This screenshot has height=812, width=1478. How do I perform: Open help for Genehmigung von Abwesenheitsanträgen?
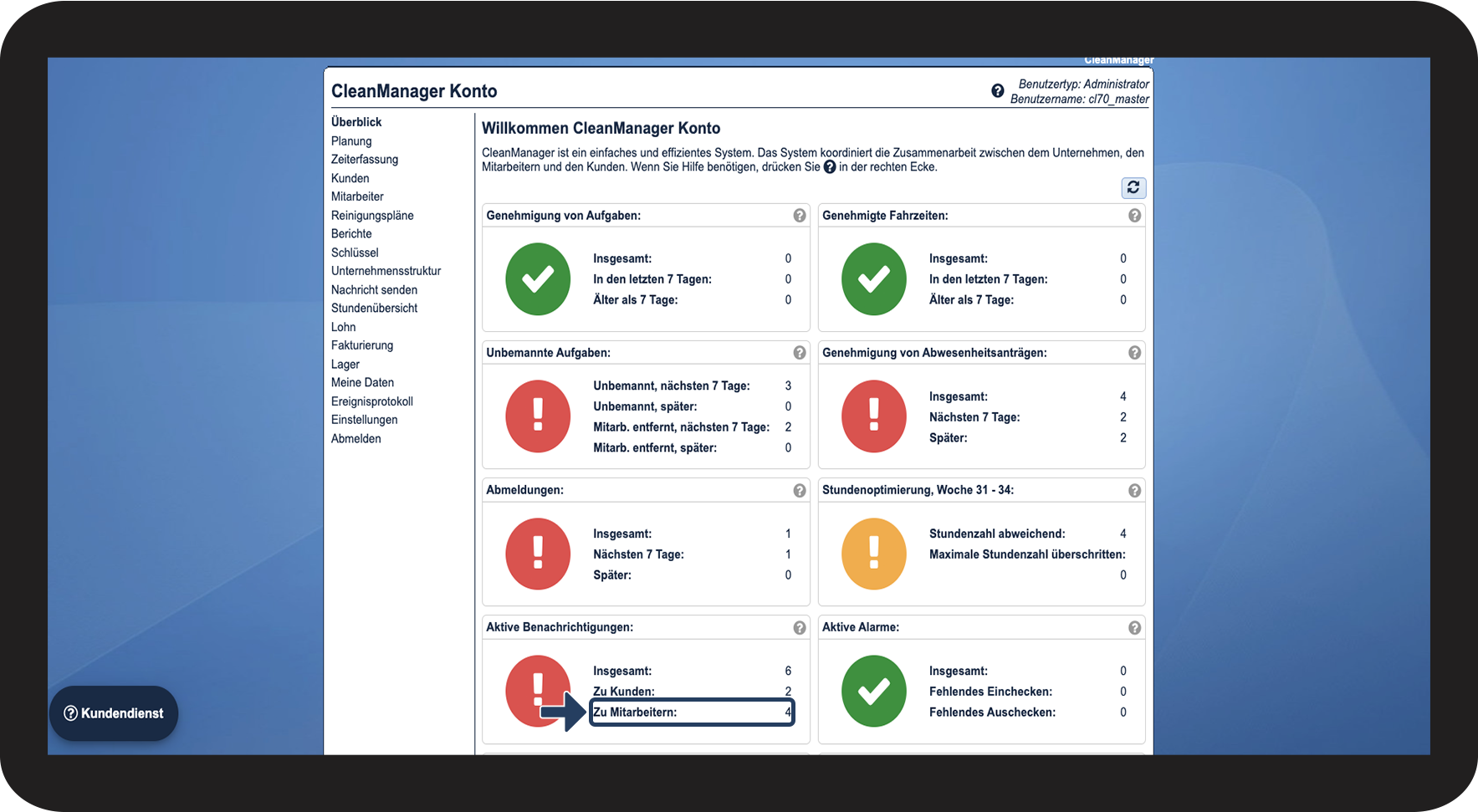coord(1134,353)
